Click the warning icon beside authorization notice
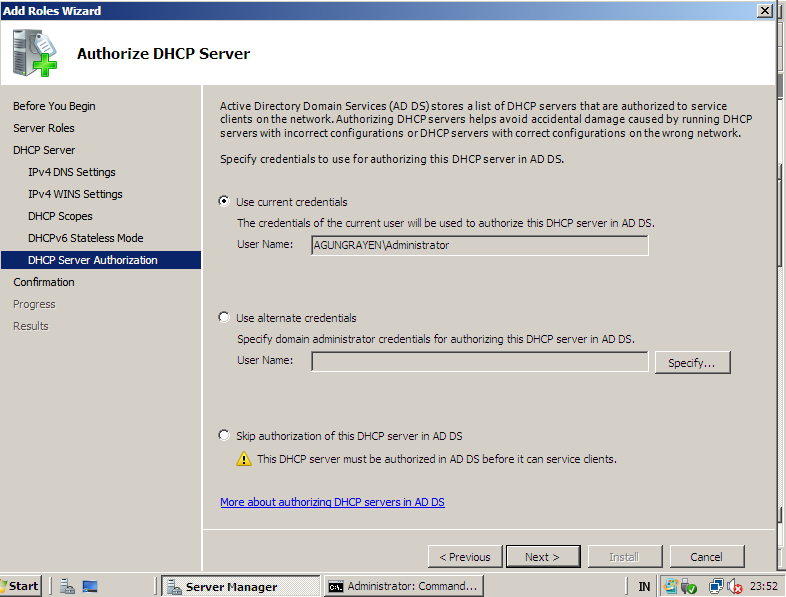Viewport: 786px width, 597px height. (244, 459)
